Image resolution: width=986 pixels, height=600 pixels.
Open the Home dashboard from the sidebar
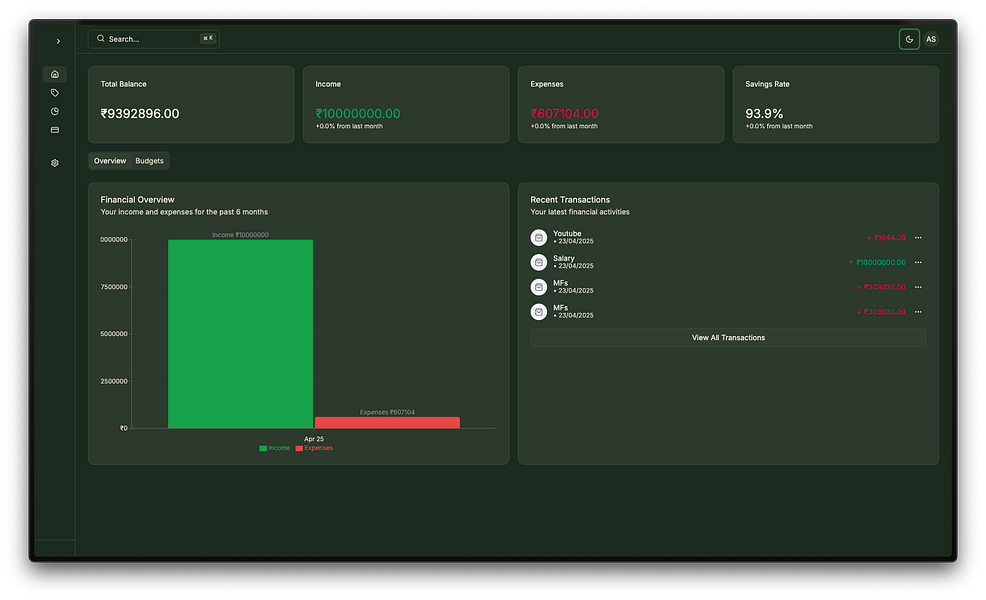pos(55,74)
